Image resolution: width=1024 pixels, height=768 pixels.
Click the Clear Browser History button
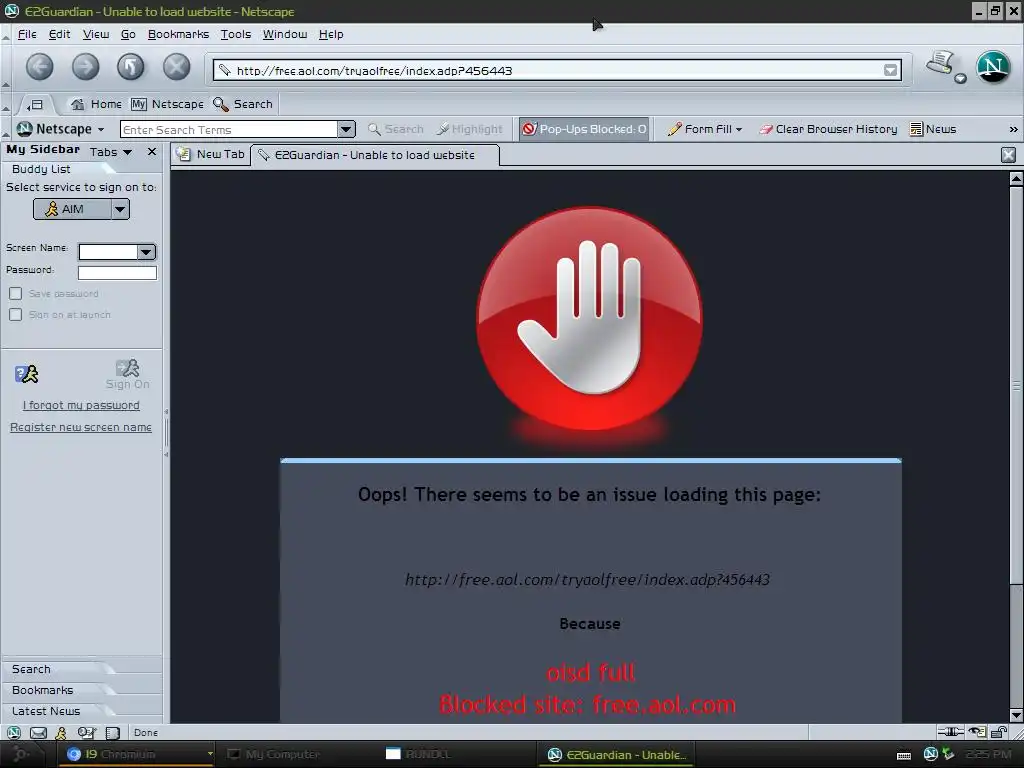(828, 129)
